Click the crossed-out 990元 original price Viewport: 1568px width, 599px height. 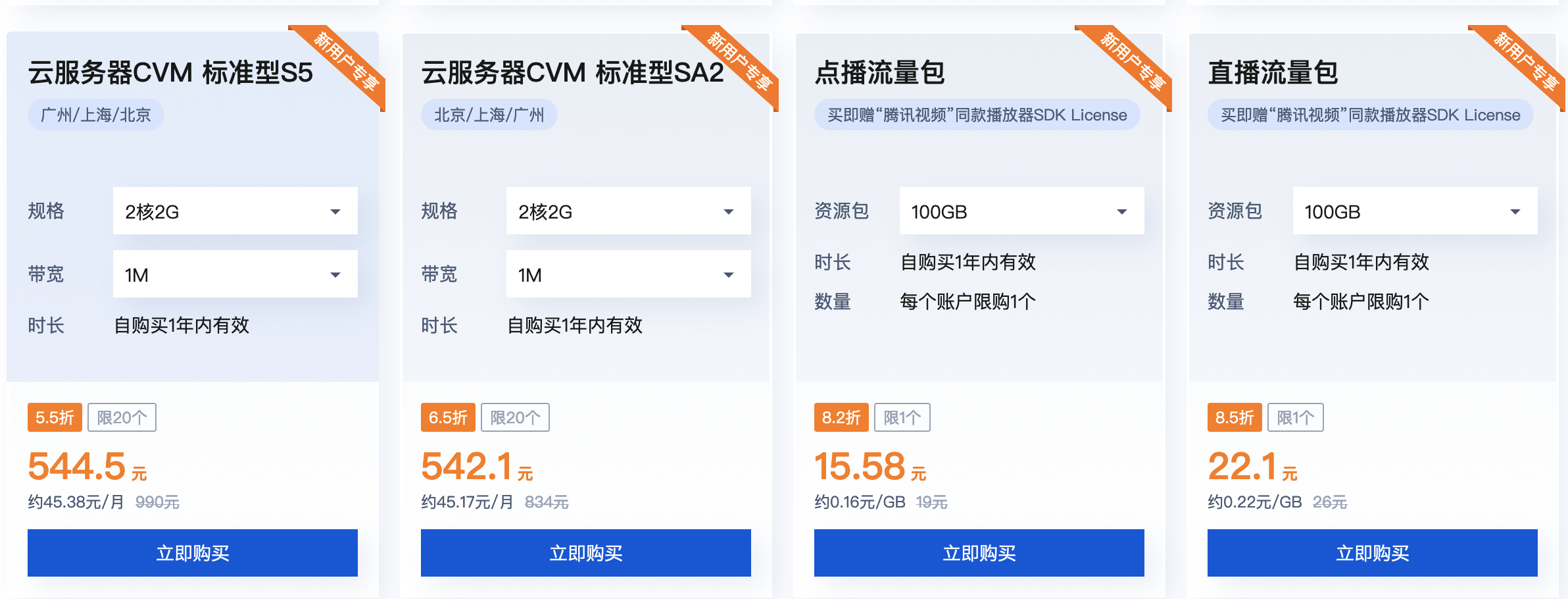point(156,502)
